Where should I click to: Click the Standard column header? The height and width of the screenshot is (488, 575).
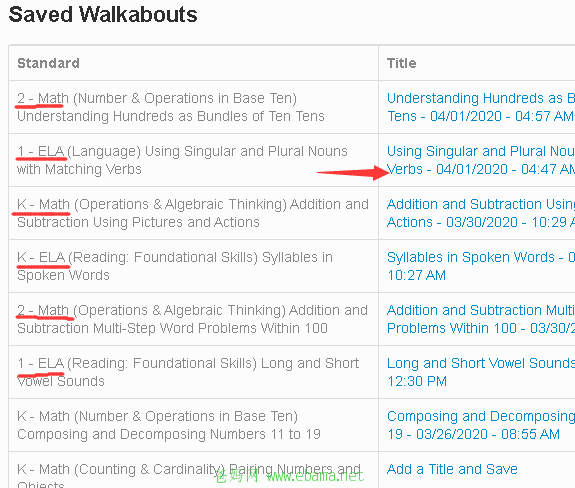[48, 63]
